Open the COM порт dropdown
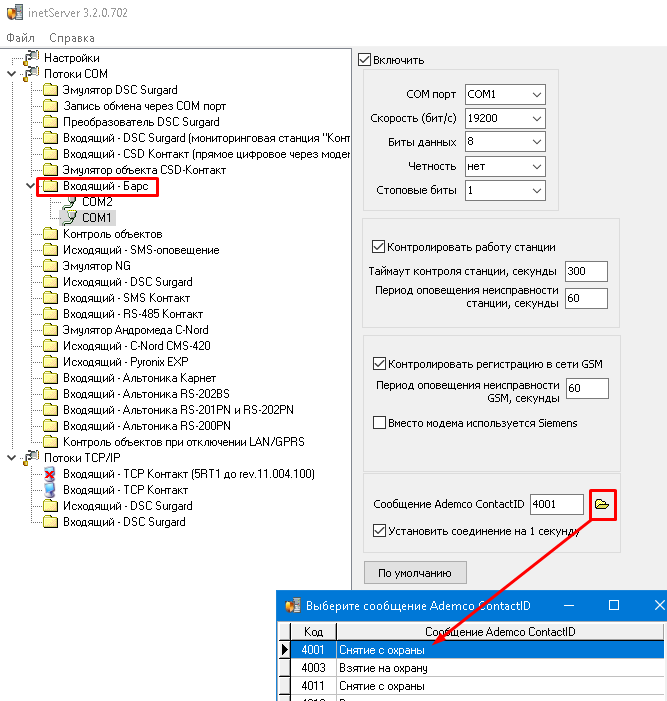 point(537,95)
